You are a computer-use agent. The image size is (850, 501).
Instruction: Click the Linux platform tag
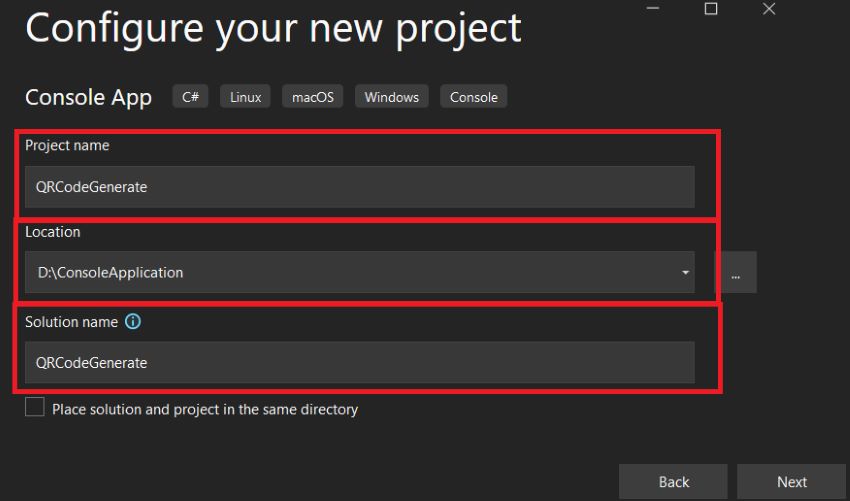click(x=245, y=97)
